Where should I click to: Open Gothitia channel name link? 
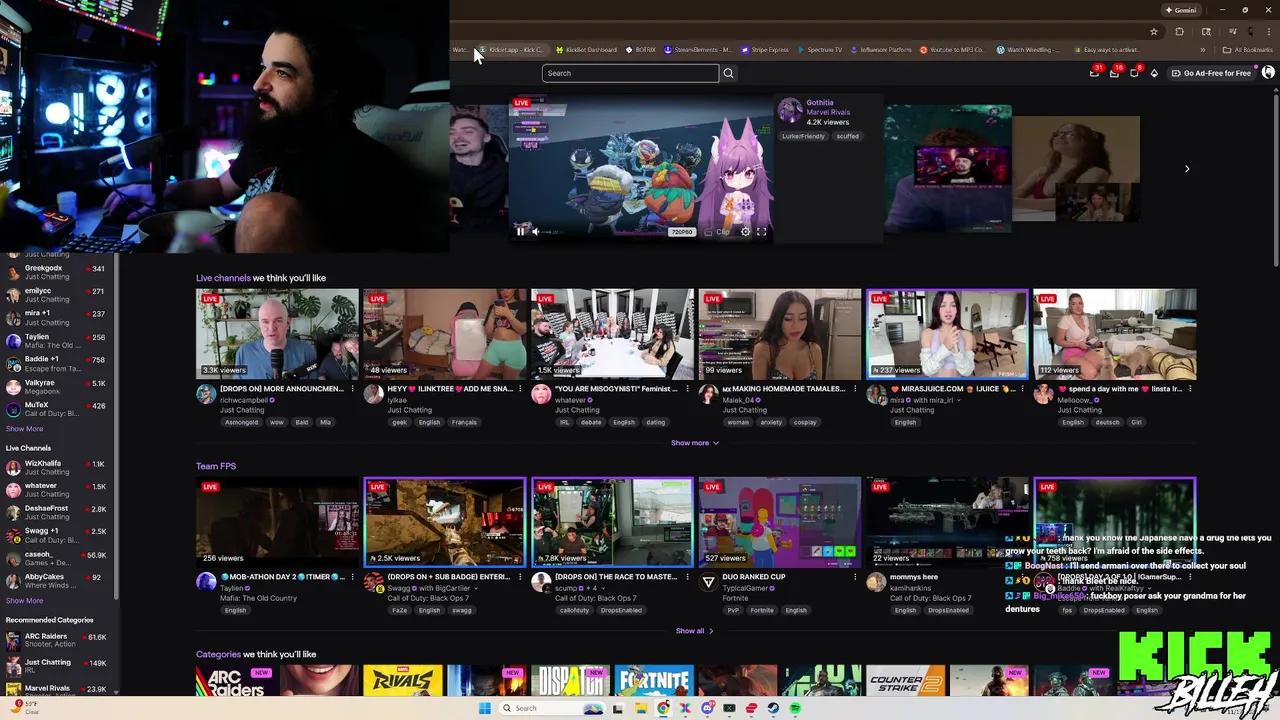820,102
